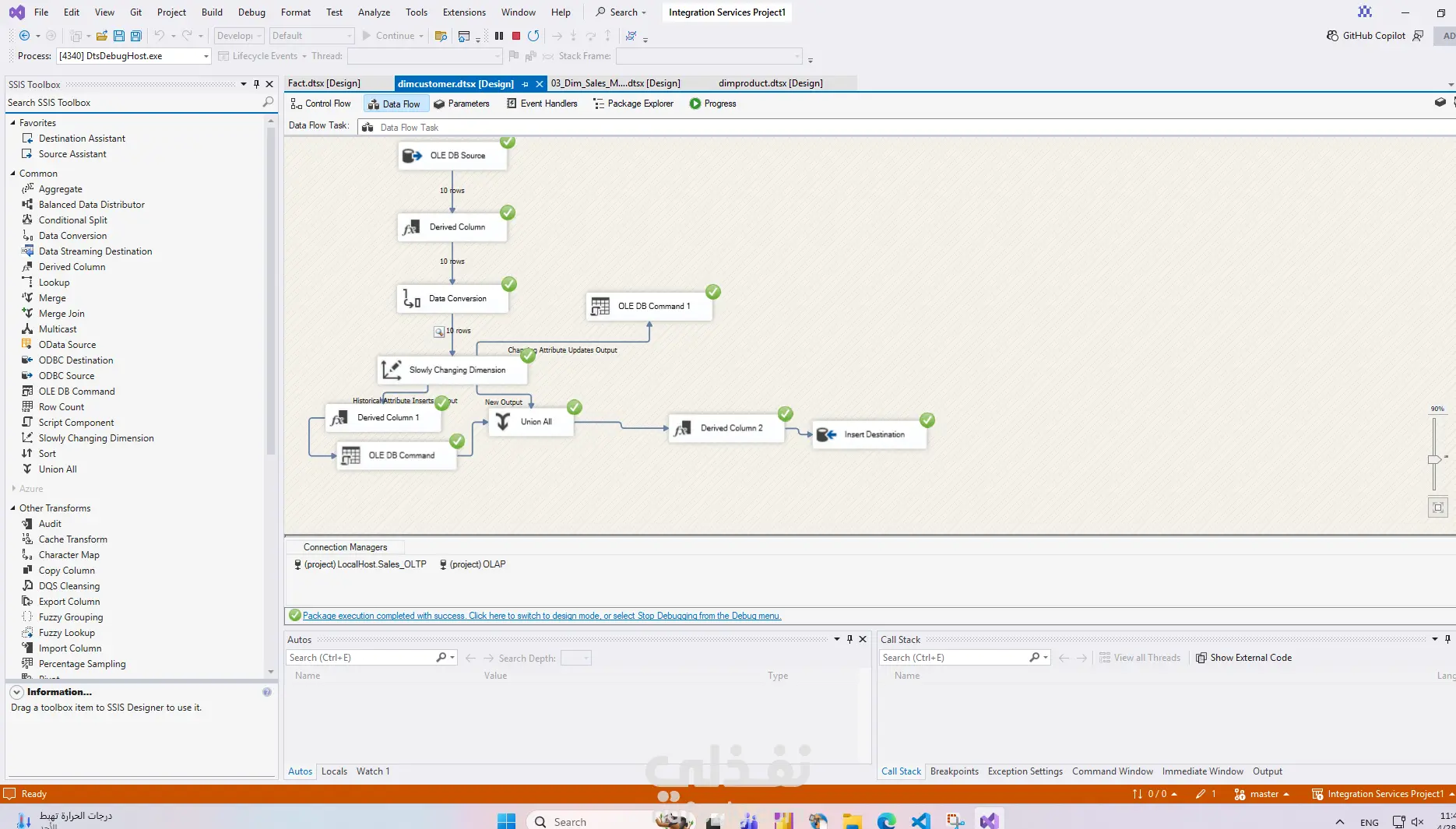Click the Stop Debugging red square icon
1456x829 pixels.
tap(515, 36)
